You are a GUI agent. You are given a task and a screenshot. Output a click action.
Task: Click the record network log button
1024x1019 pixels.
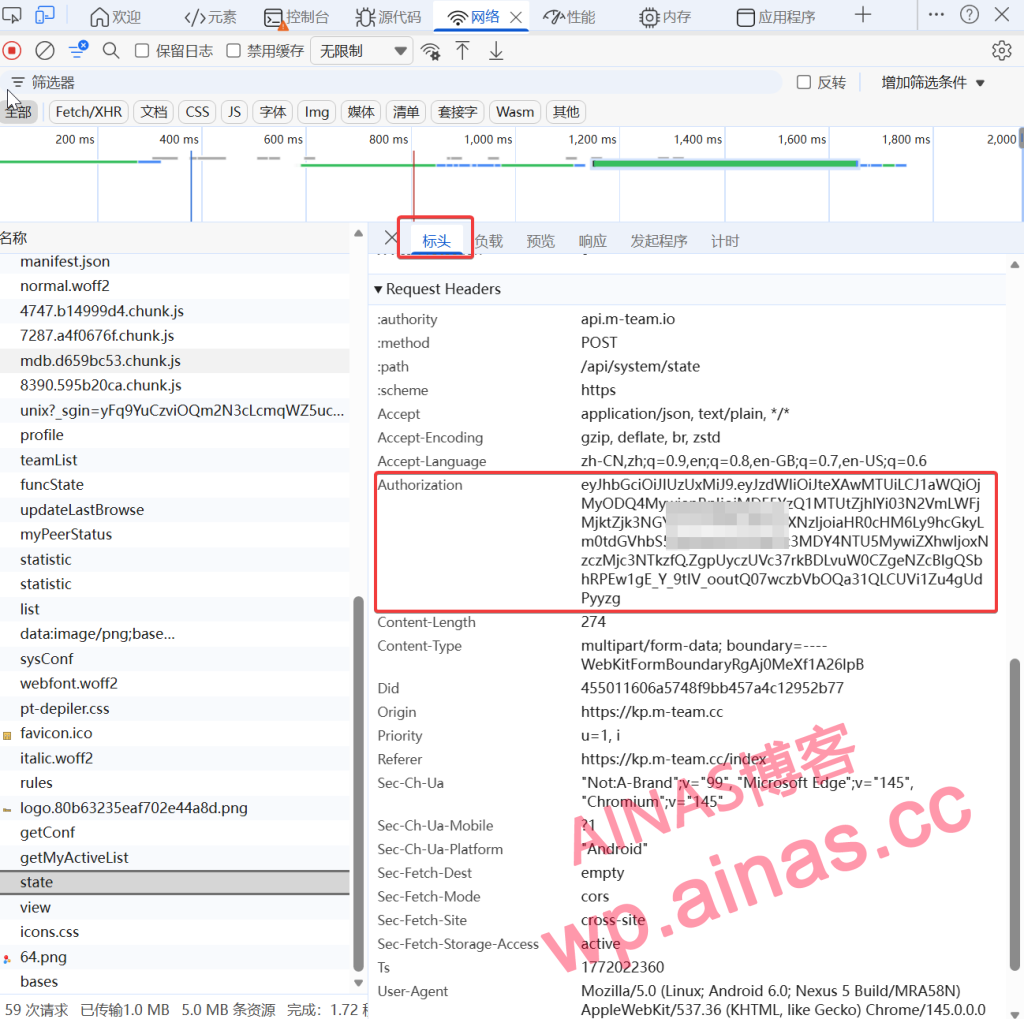12,50
